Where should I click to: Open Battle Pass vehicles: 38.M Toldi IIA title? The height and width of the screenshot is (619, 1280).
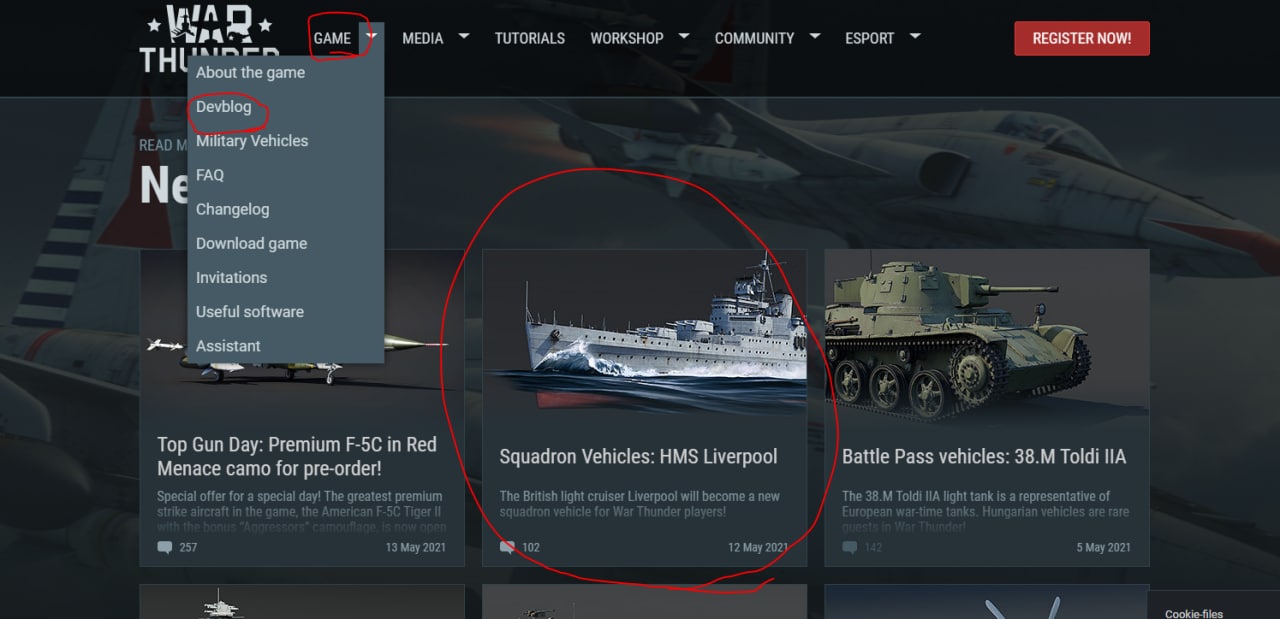click(984, 456)
